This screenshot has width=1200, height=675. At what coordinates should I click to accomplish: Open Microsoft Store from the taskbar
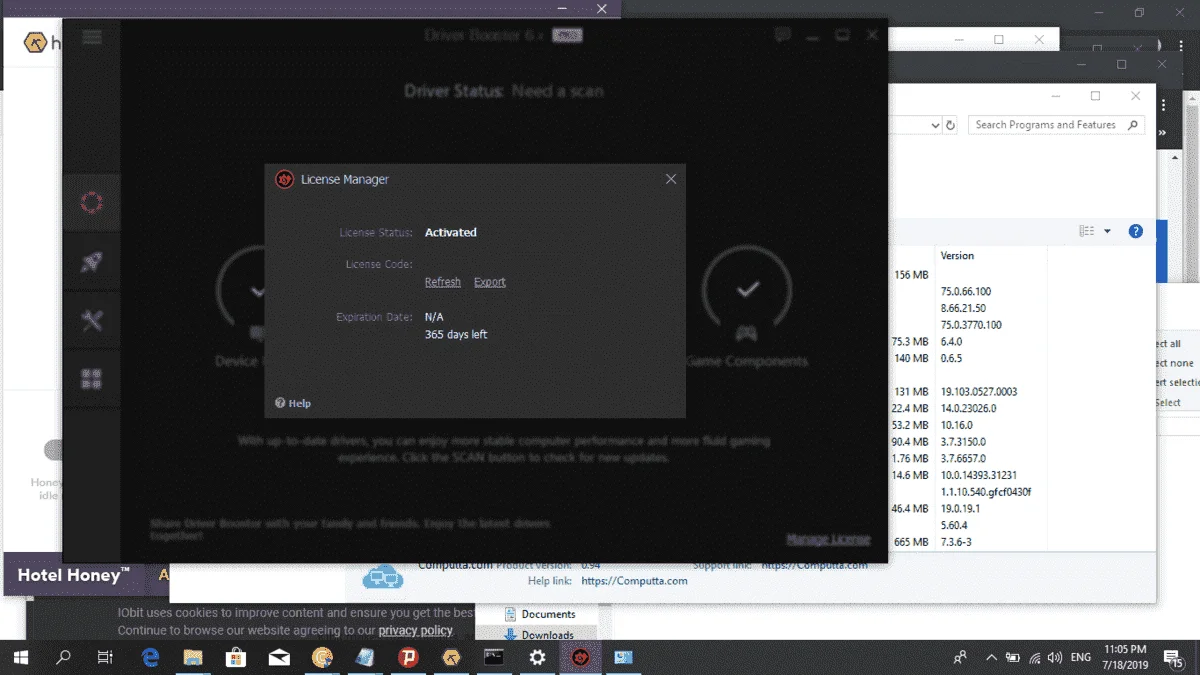tap(236, 658)
